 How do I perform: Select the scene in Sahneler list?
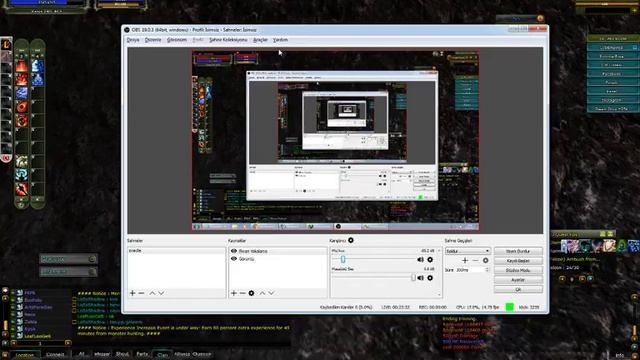click(x=176, y=251)
